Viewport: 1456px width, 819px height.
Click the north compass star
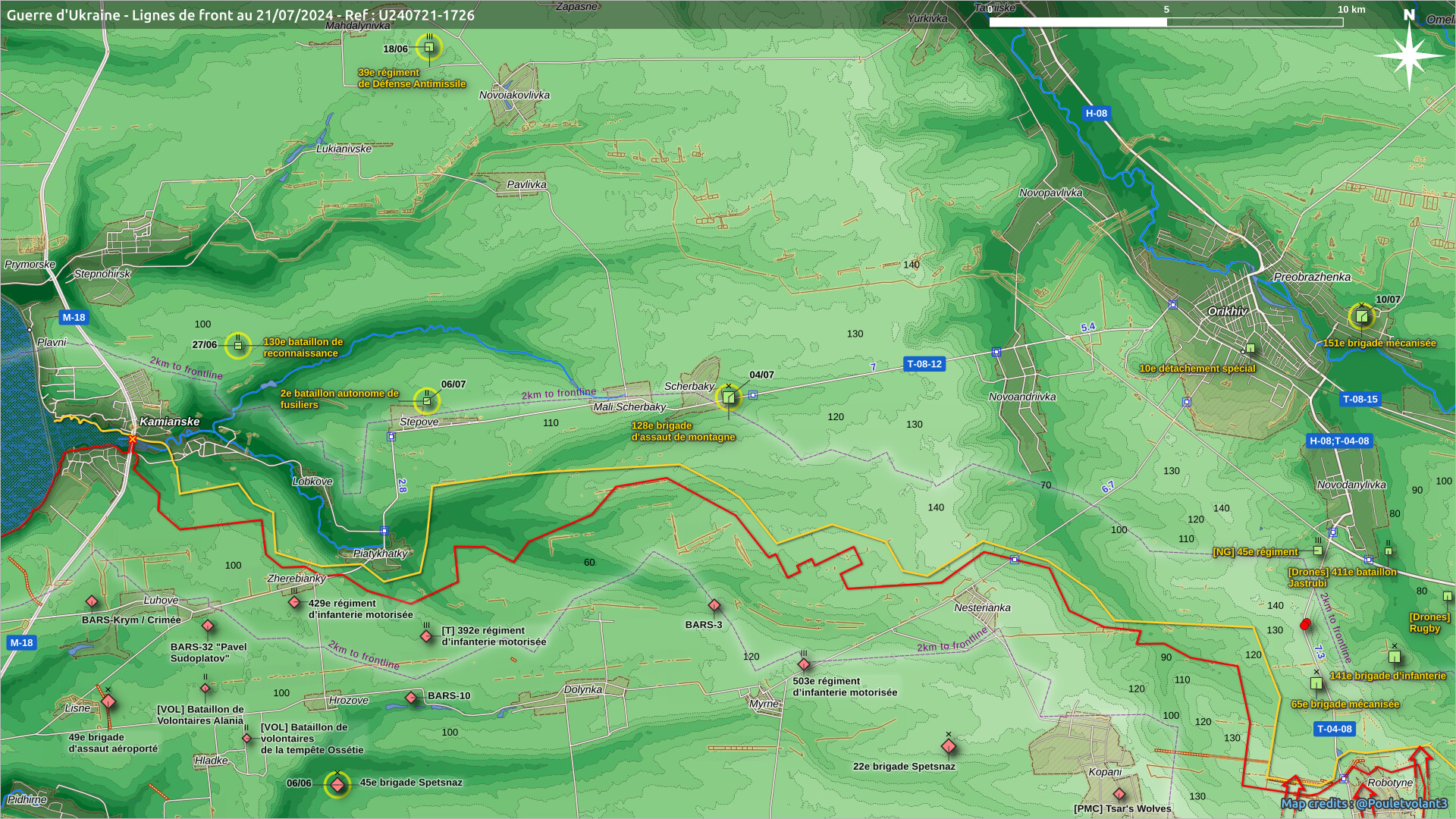(x=1409, y=55)
